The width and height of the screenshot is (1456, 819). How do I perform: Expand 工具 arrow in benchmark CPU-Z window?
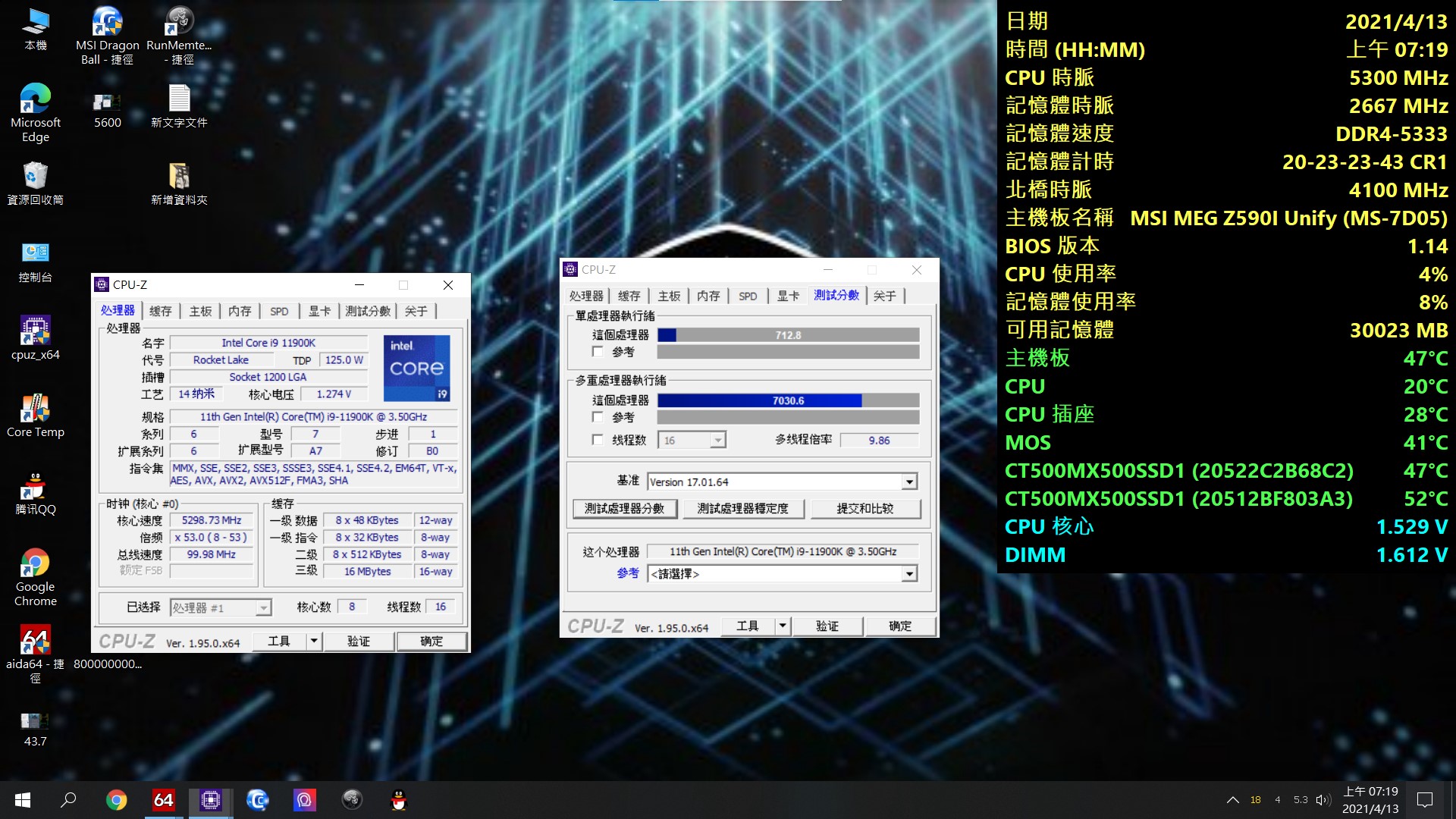tap(783, 626)
